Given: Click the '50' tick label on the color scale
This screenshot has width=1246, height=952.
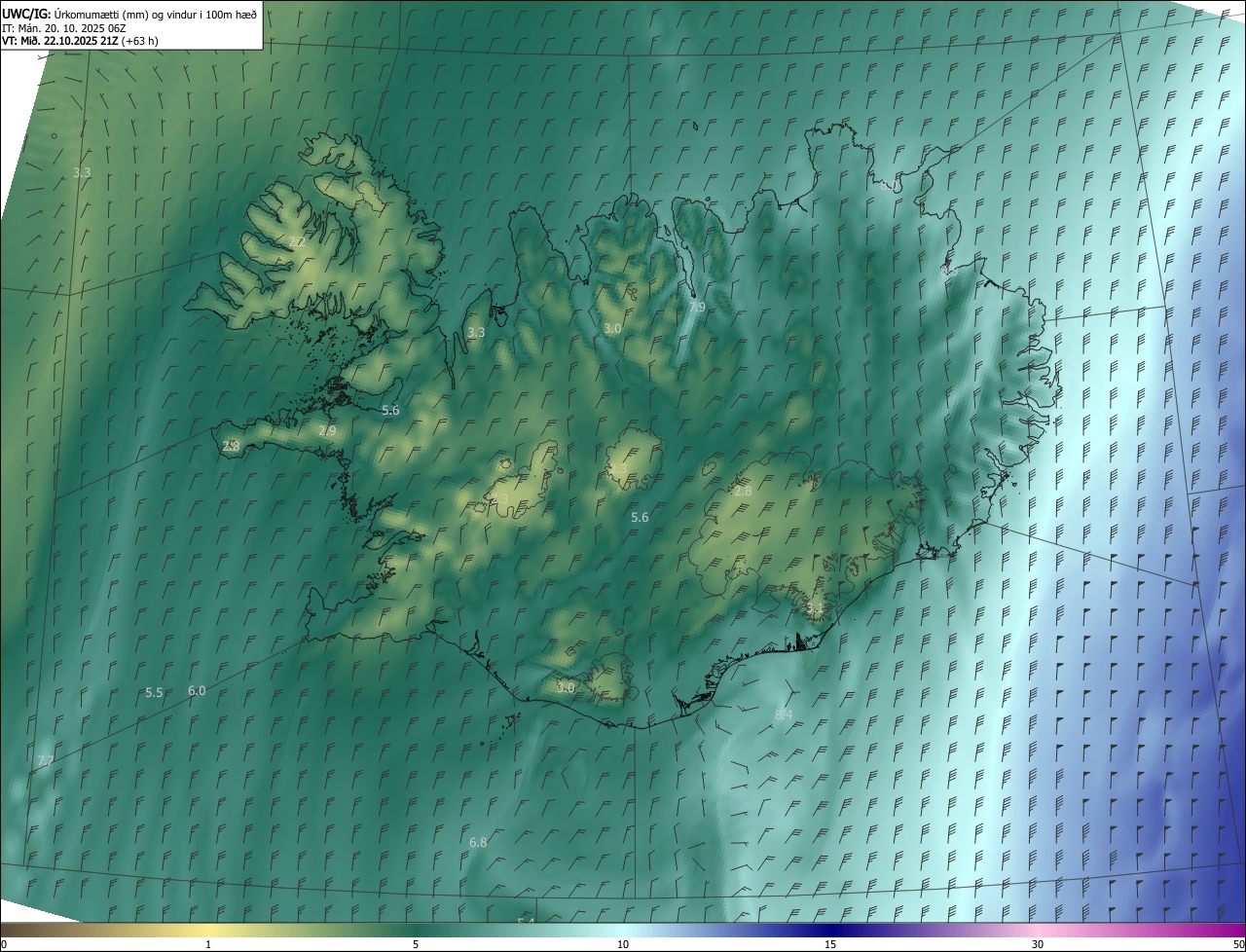Looking at the screenshot, I should pos(1238,944).
